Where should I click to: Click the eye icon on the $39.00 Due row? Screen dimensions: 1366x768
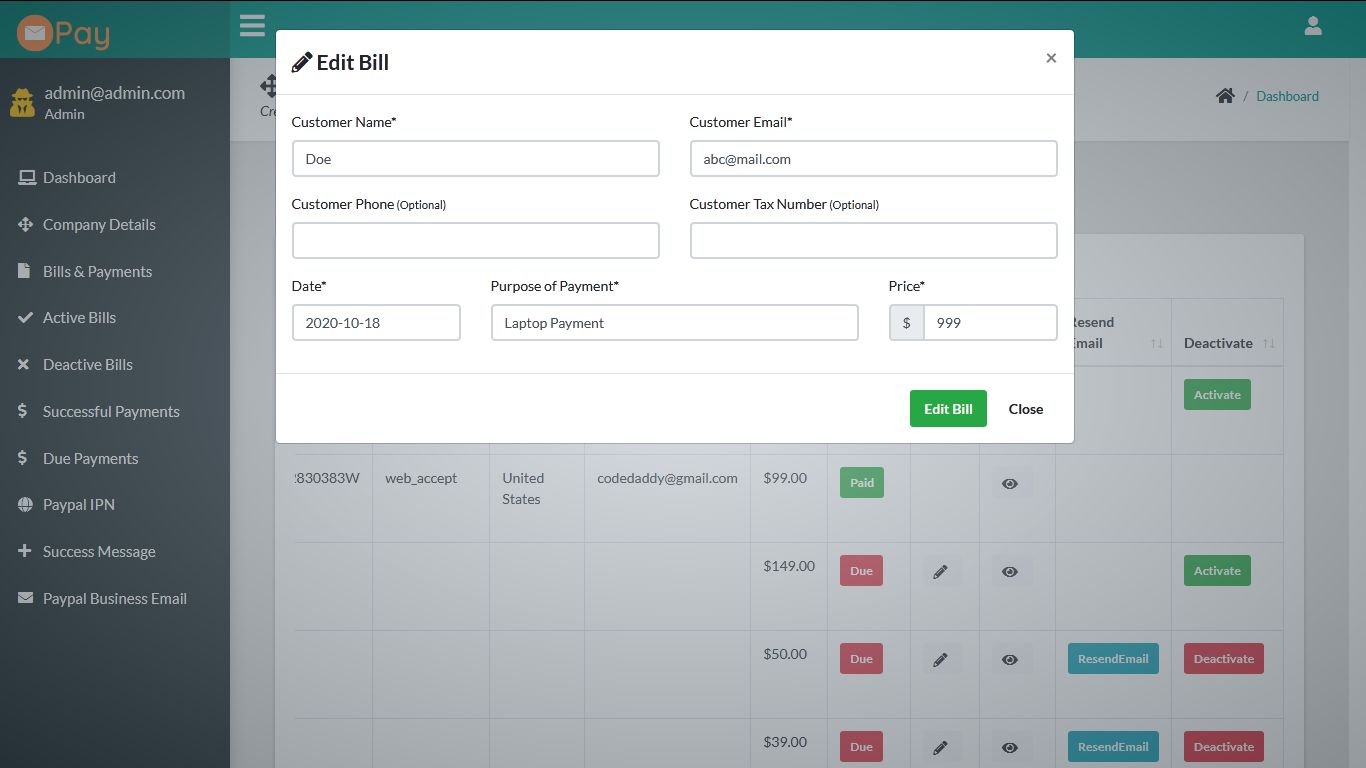pyautogui.click(x=1009, y=746)
